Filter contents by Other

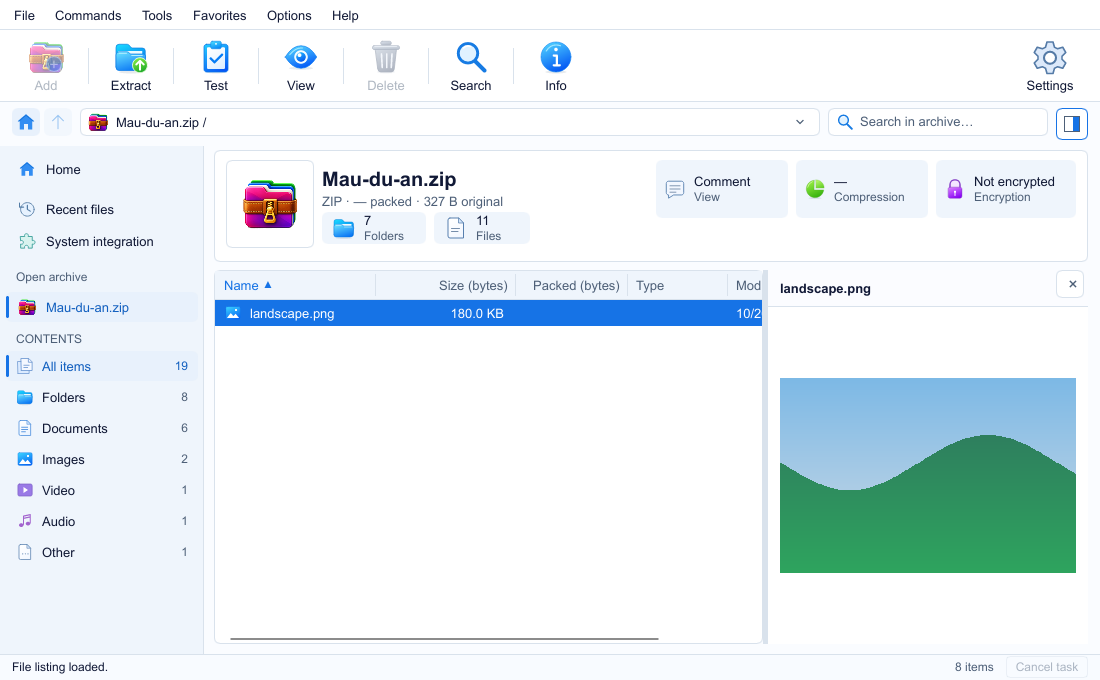coord(102,552)
